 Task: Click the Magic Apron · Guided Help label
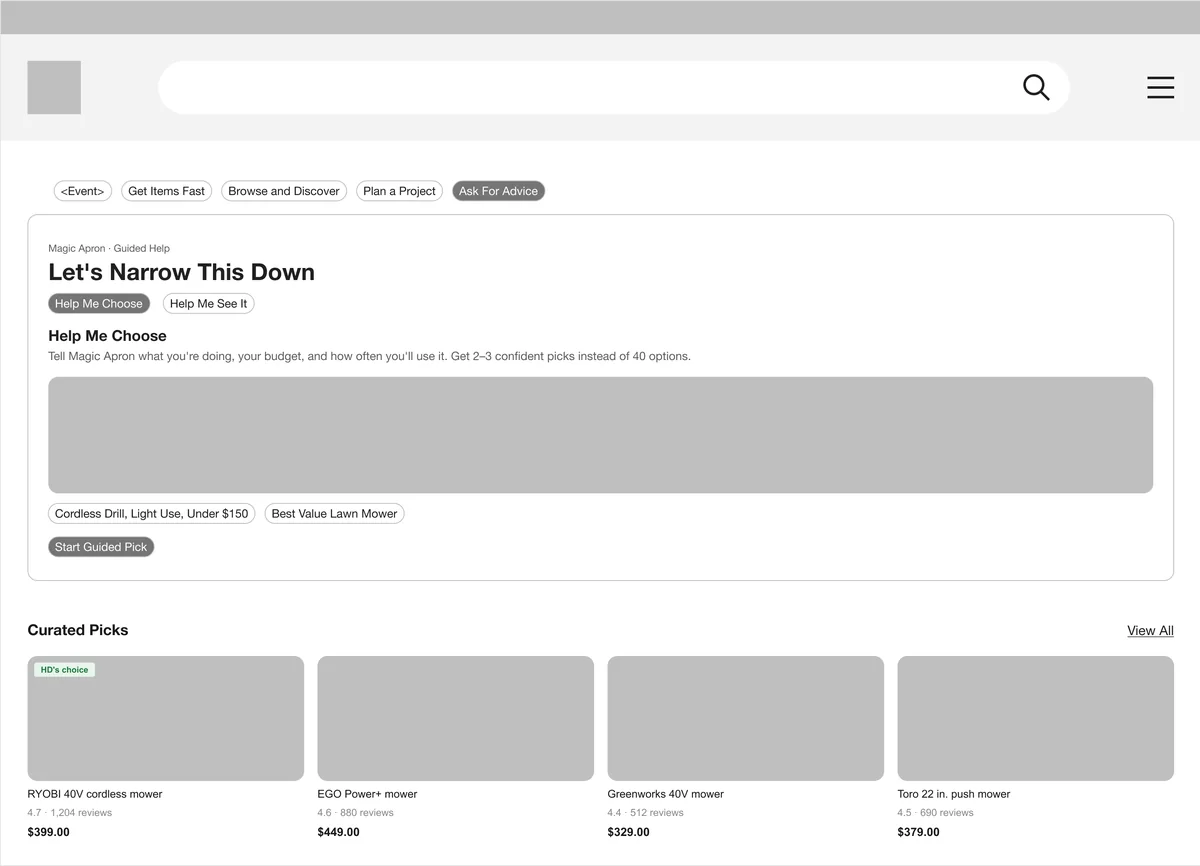click(109, 248)
